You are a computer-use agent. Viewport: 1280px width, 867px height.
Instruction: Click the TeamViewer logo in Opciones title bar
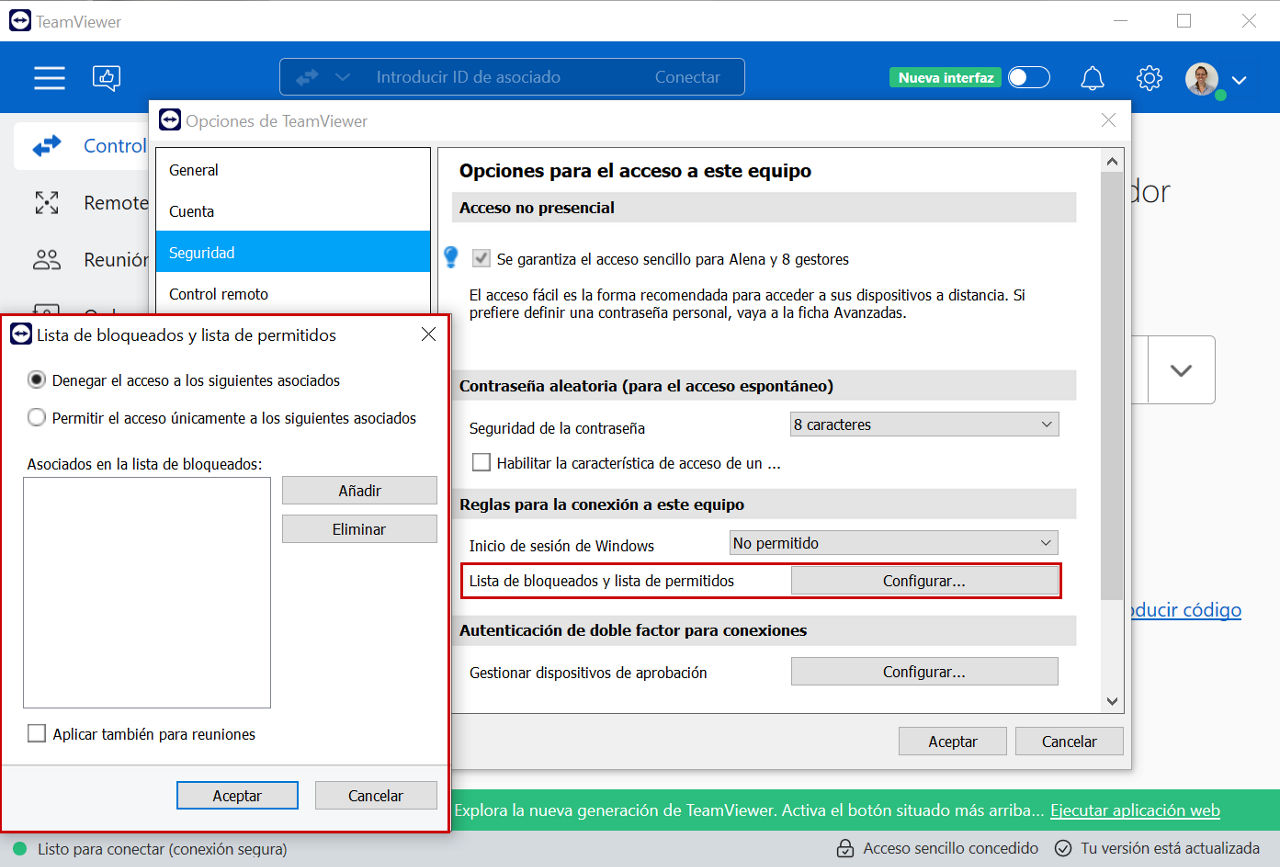[170, 120]
